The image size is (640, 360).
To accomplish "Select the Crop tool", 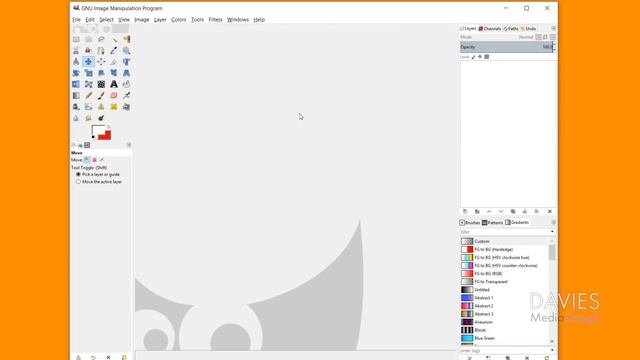I will (x=113, y=62).
